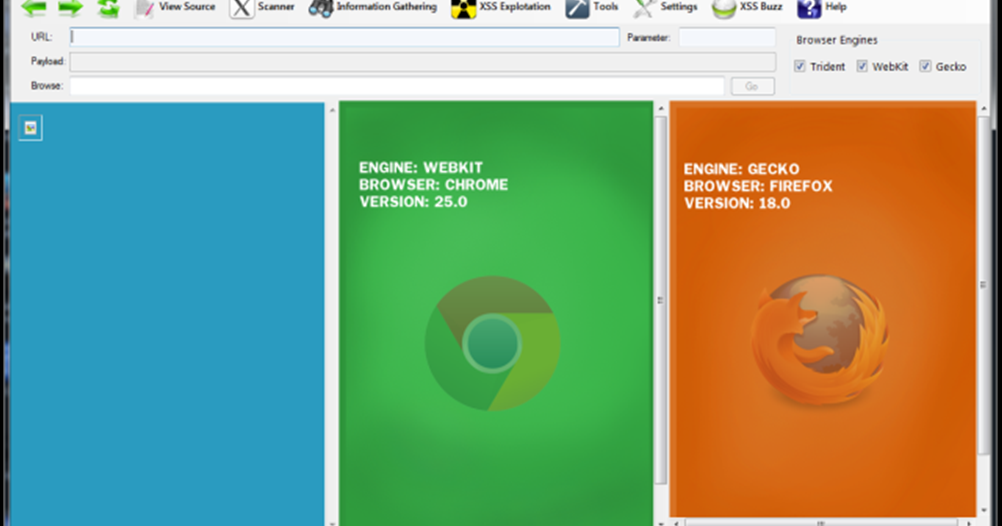Uncheck the WebKit browser engine checkbox
This screenshot has width=1002, height=526.
(862, 66)
